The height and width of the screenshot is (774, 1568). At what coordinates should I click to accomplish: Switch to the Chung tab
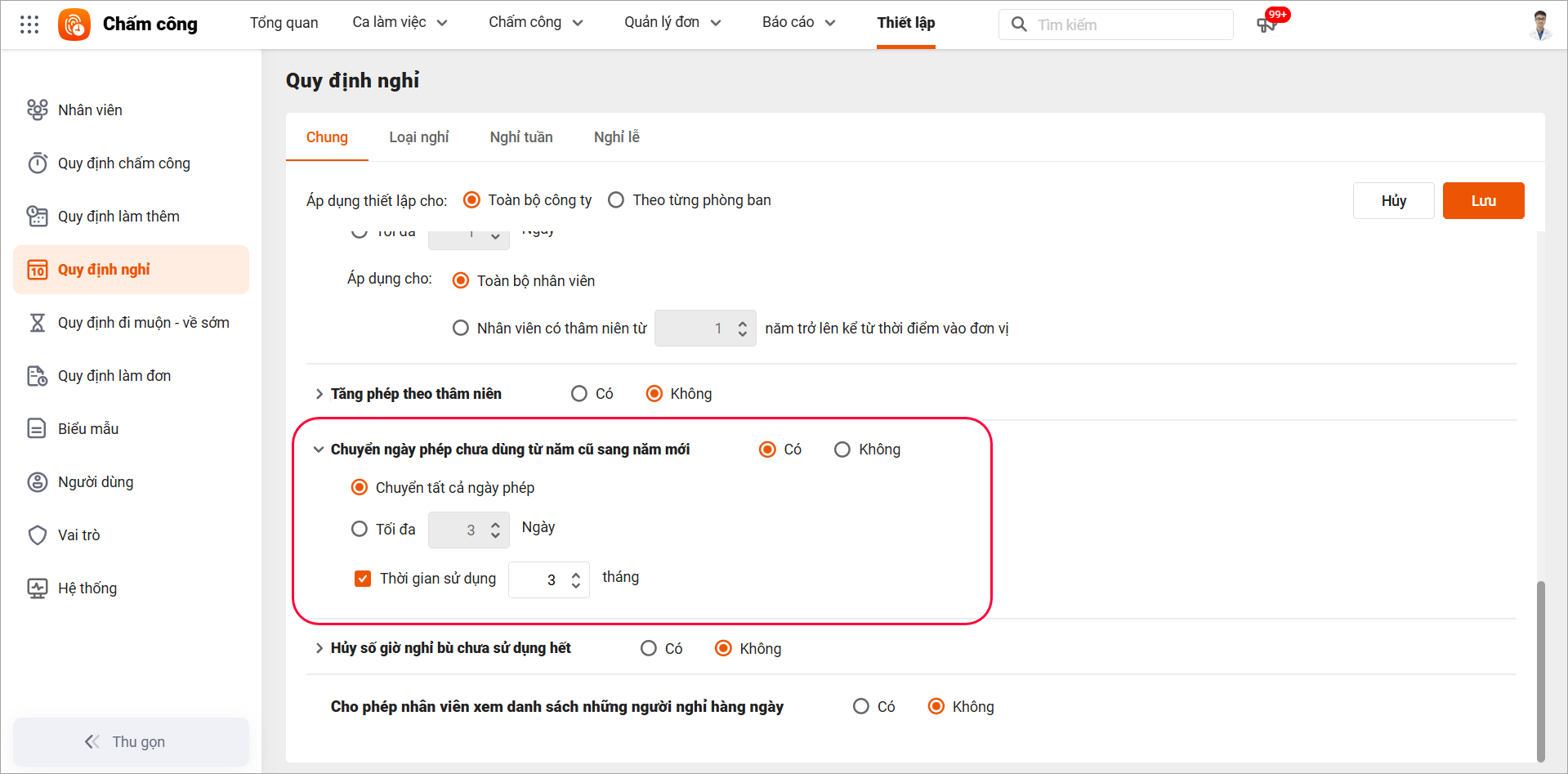coord(327,137)
